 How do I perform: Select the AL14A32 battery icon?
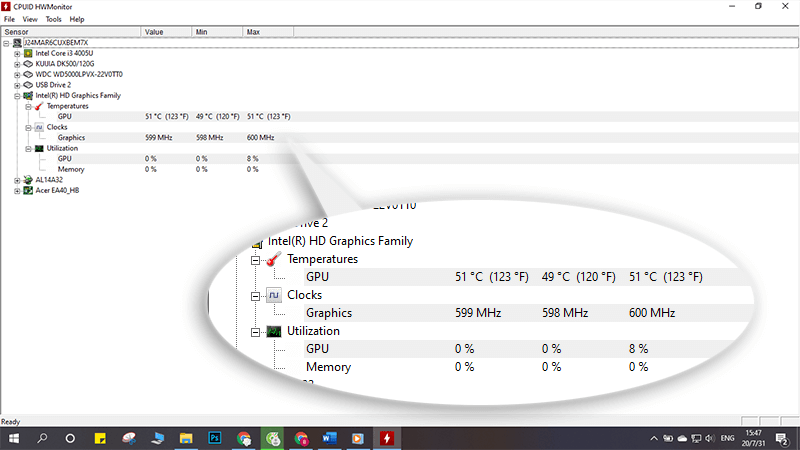[x=28, y=180]
